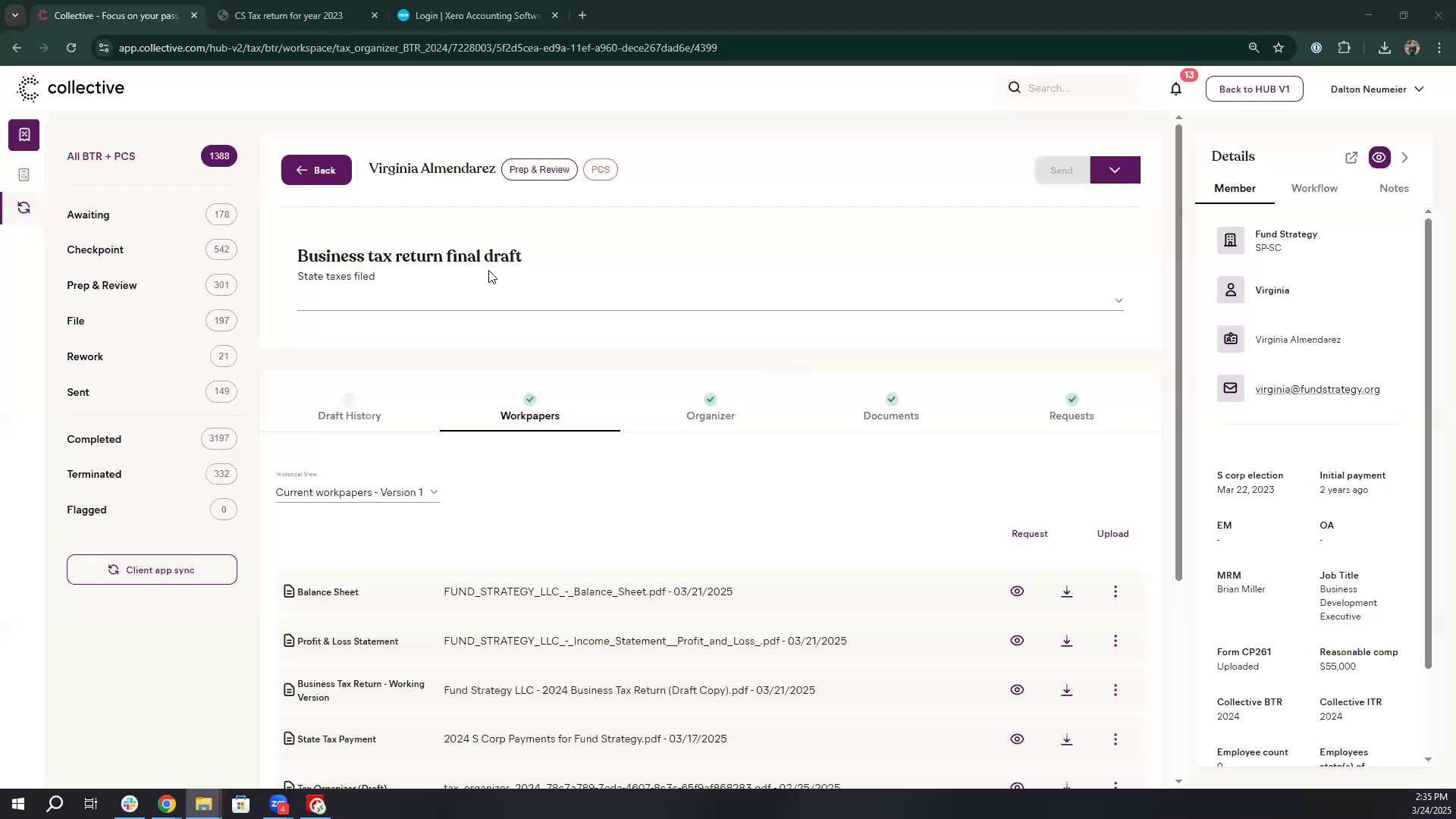The height and width of the screenshot is (819, 1456).
Task: Click the calculator icon in left sidebar
Action: 24,175
